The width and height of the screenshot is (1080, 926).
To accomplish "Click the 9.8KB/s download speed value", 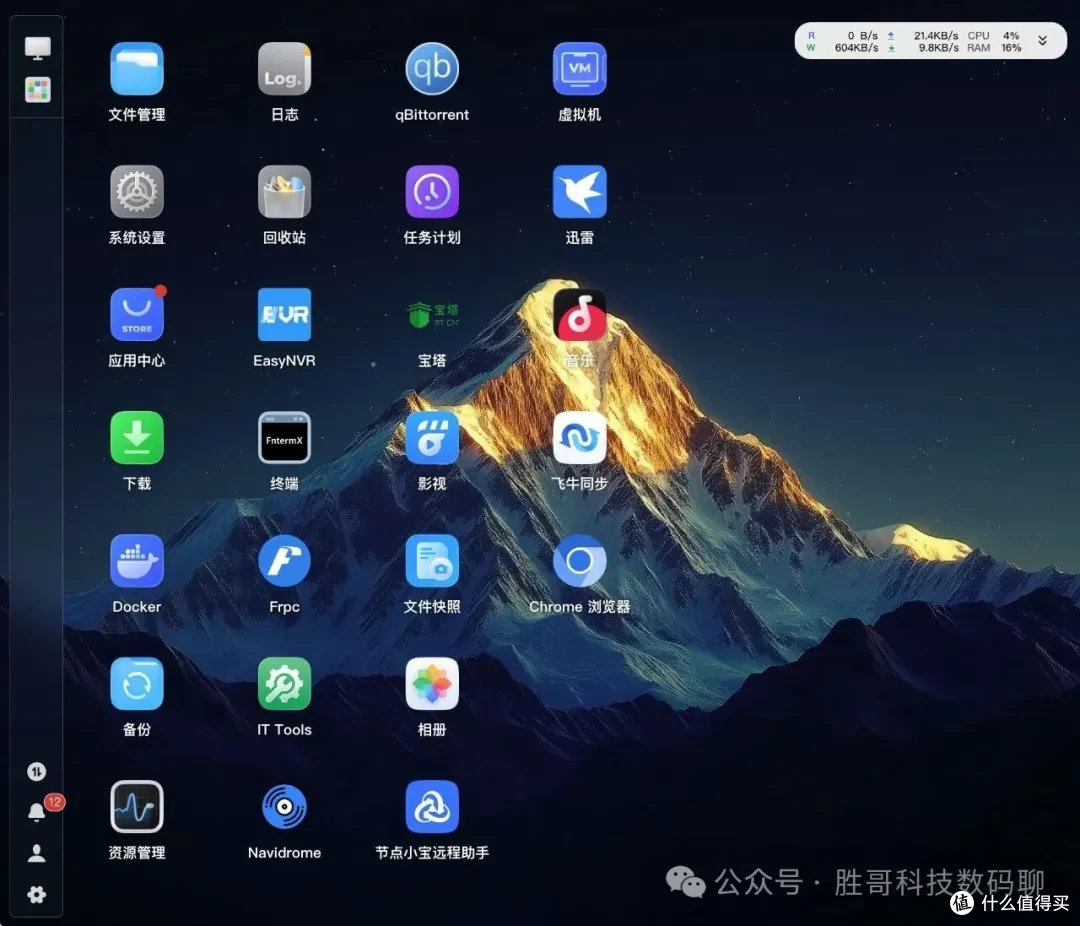I will pyautogui.click(x=938, y=48).
